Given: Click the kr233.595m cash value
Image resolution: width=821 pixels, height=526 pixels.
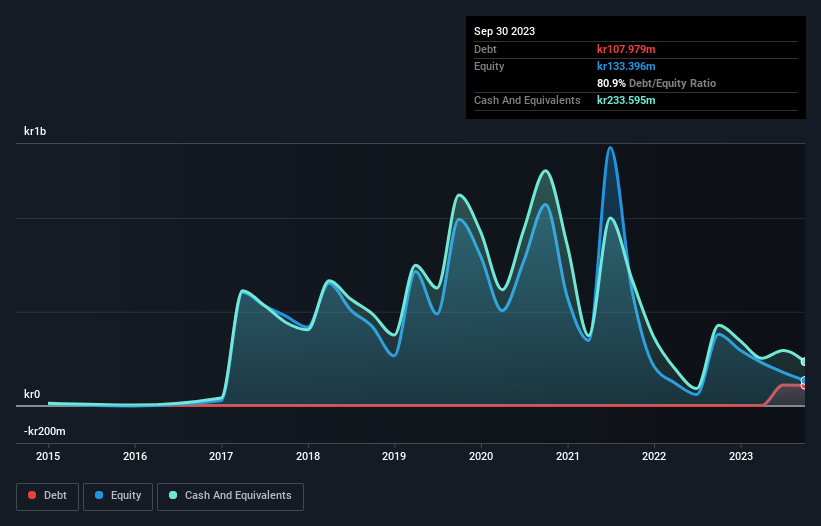Looking at the screenshot, I should [626, 100].
